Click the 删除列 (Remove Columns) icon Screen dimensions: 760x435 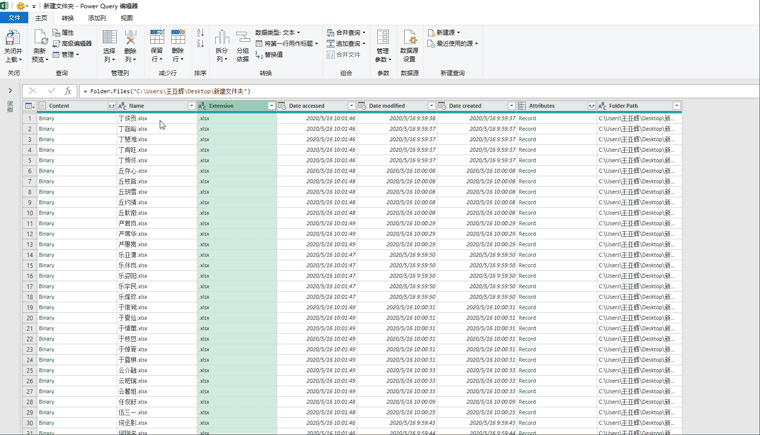pyautogui.click(x=130, y=37)
